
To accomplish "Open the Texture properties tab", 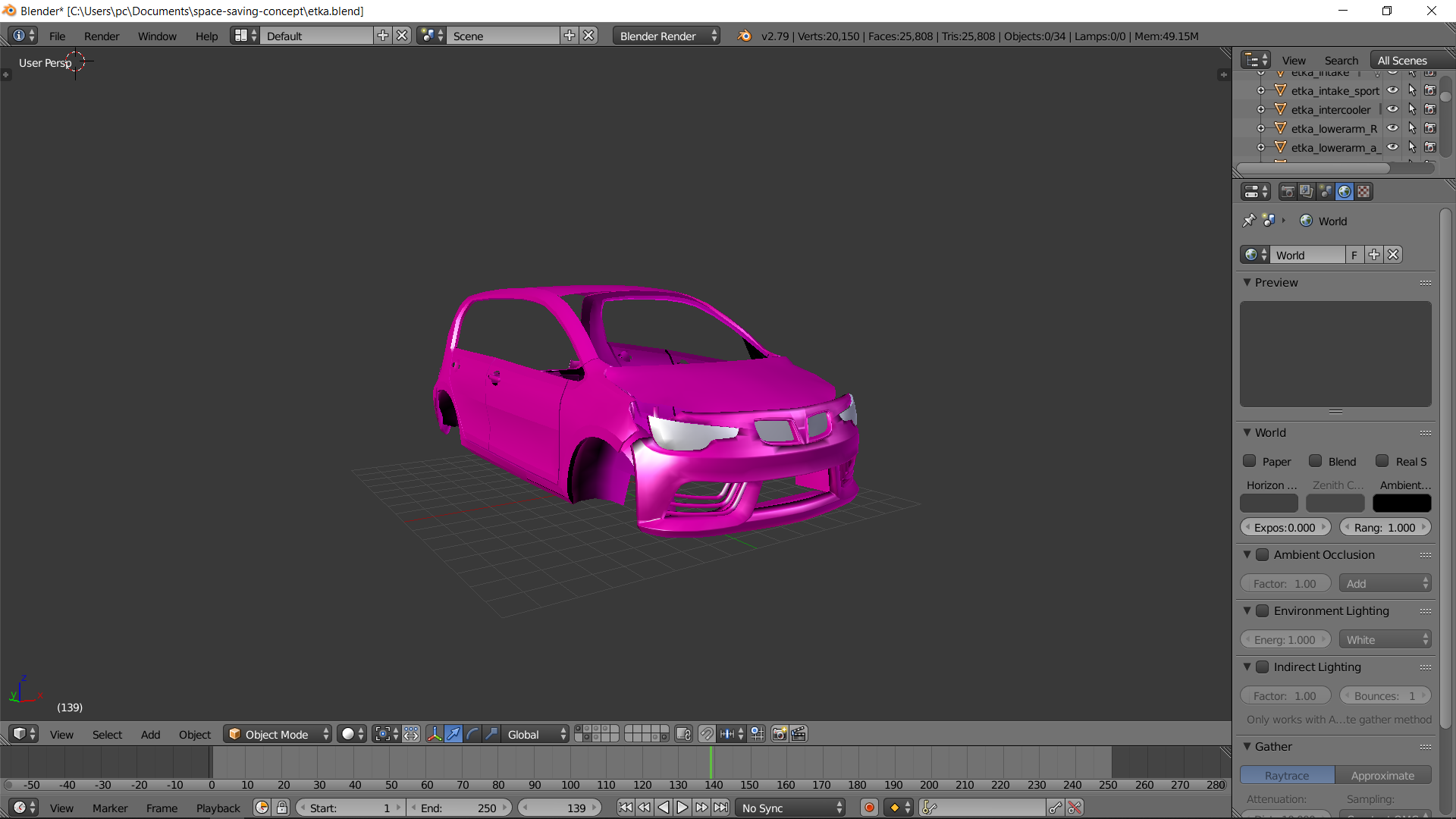I will pos(1363,192).
